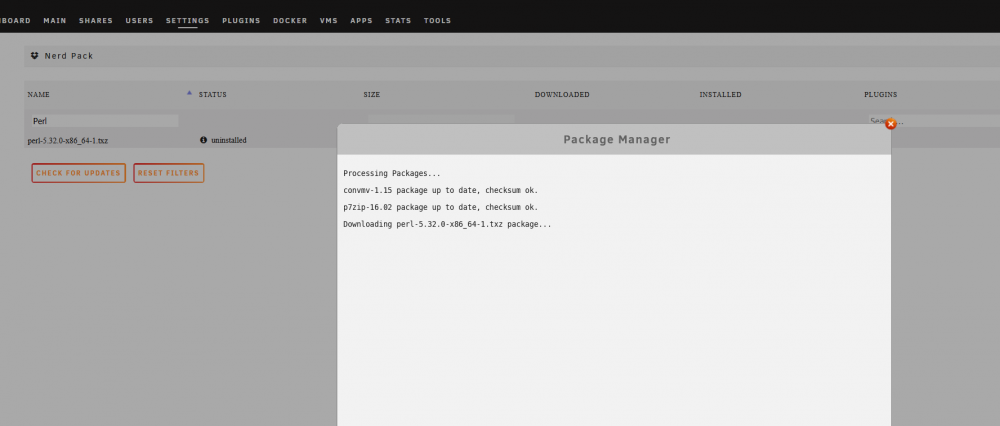Open the VMs menu tab
Image resolution: width=1000 pixels, height=426 pixels.
pos(328,20)
